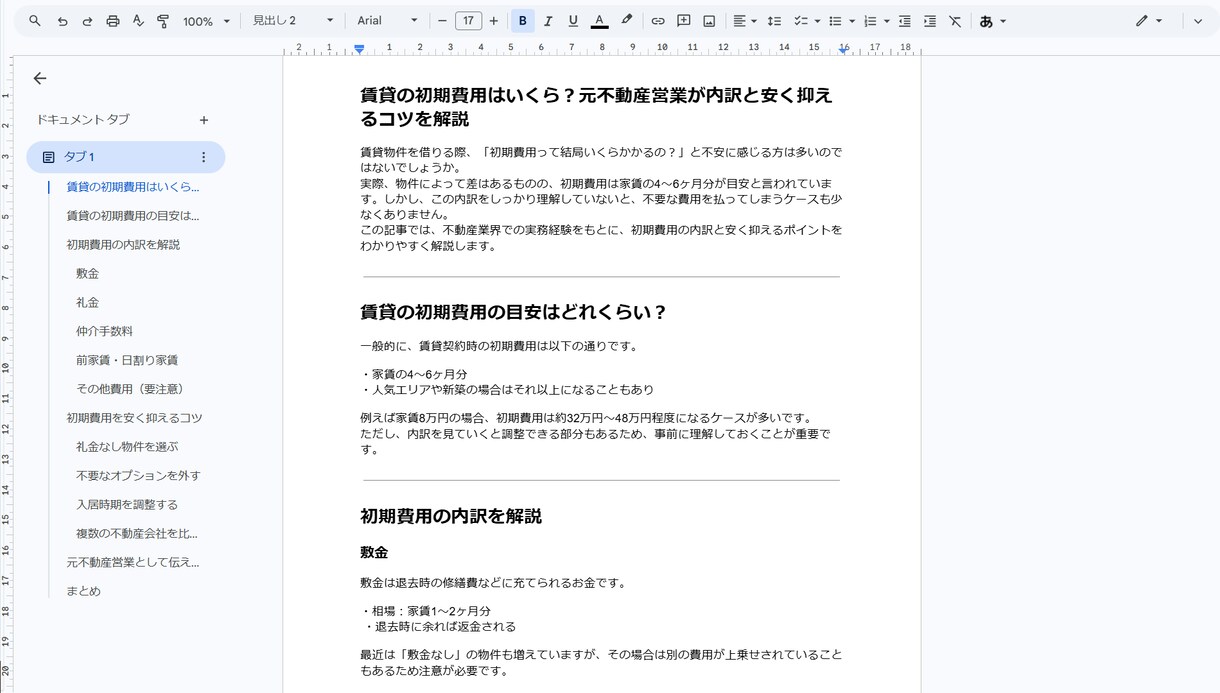
Task: Insert a checklist
Action: pos(800,21)
